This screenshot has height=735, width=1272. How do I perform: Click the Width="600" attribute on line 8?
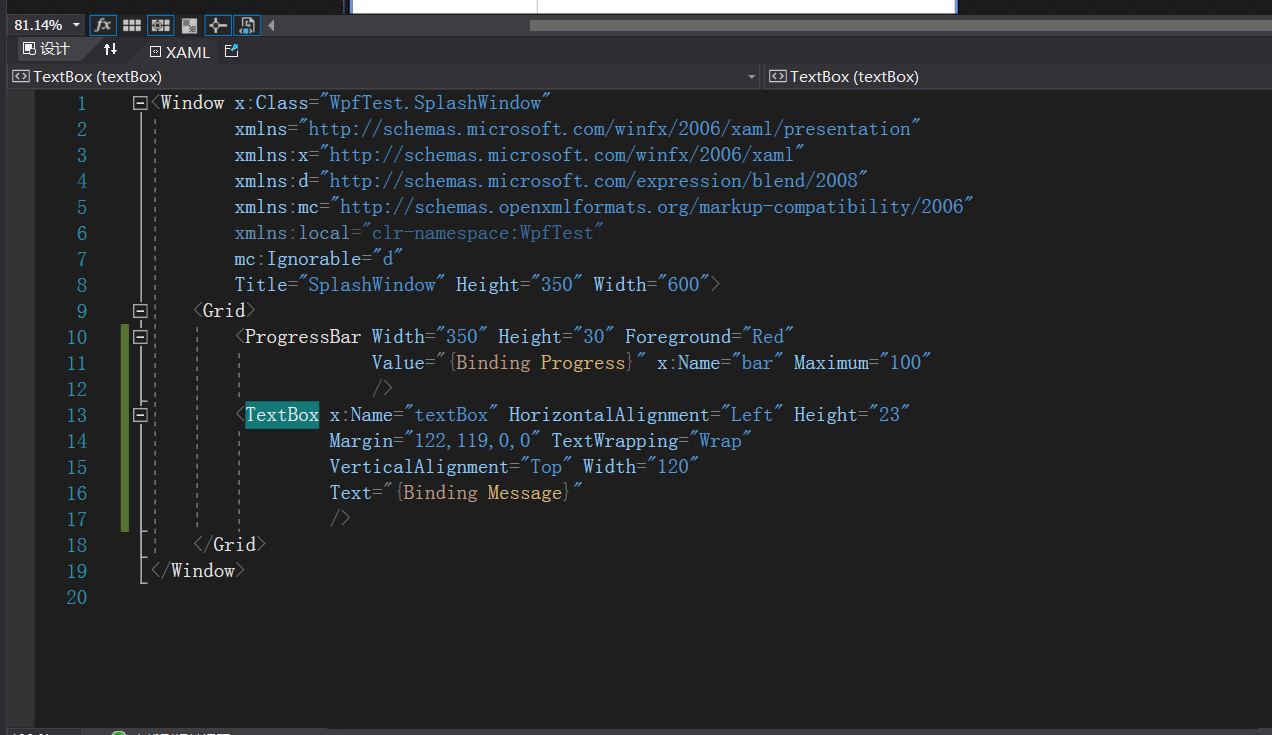652,285
